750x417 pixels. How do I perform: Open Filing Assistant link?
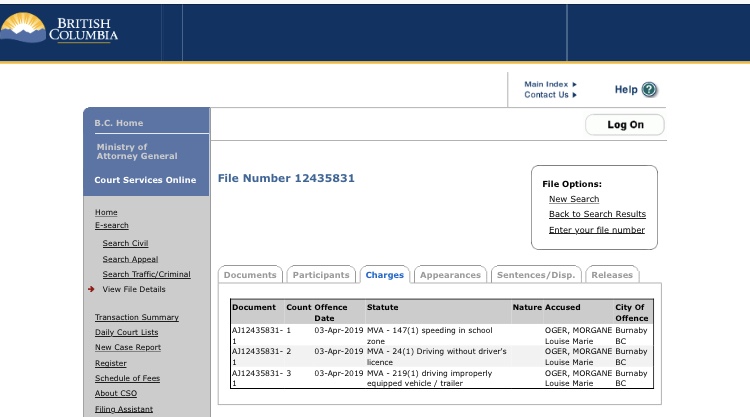click(124, 409)
